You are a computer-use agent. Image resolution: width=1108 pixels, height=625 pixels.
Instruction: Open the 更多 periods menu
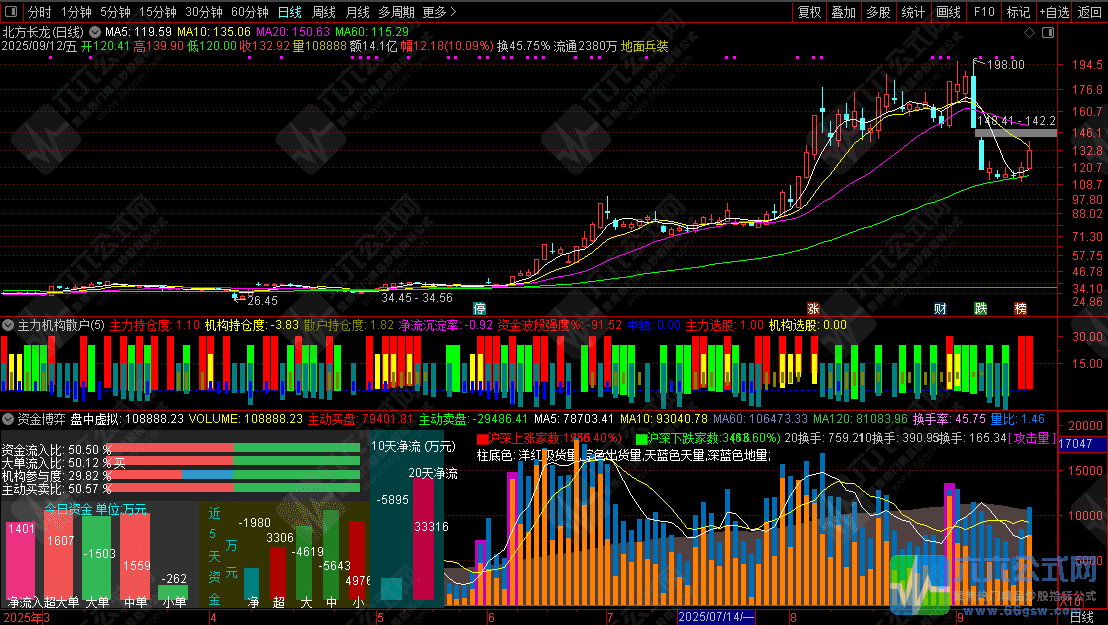(x=439, y=13)
